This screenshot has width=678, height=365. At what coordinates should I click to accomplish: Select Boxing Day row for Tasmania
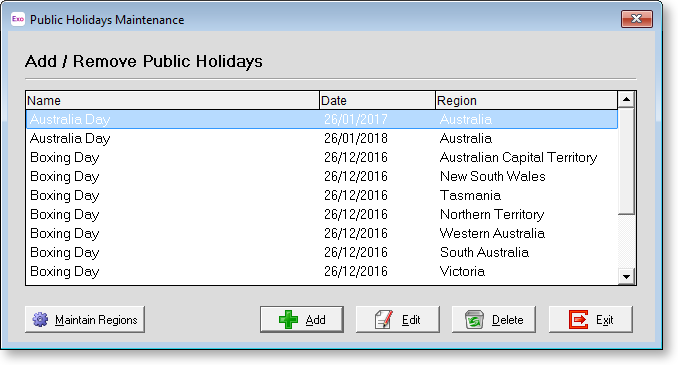(322, 195)
